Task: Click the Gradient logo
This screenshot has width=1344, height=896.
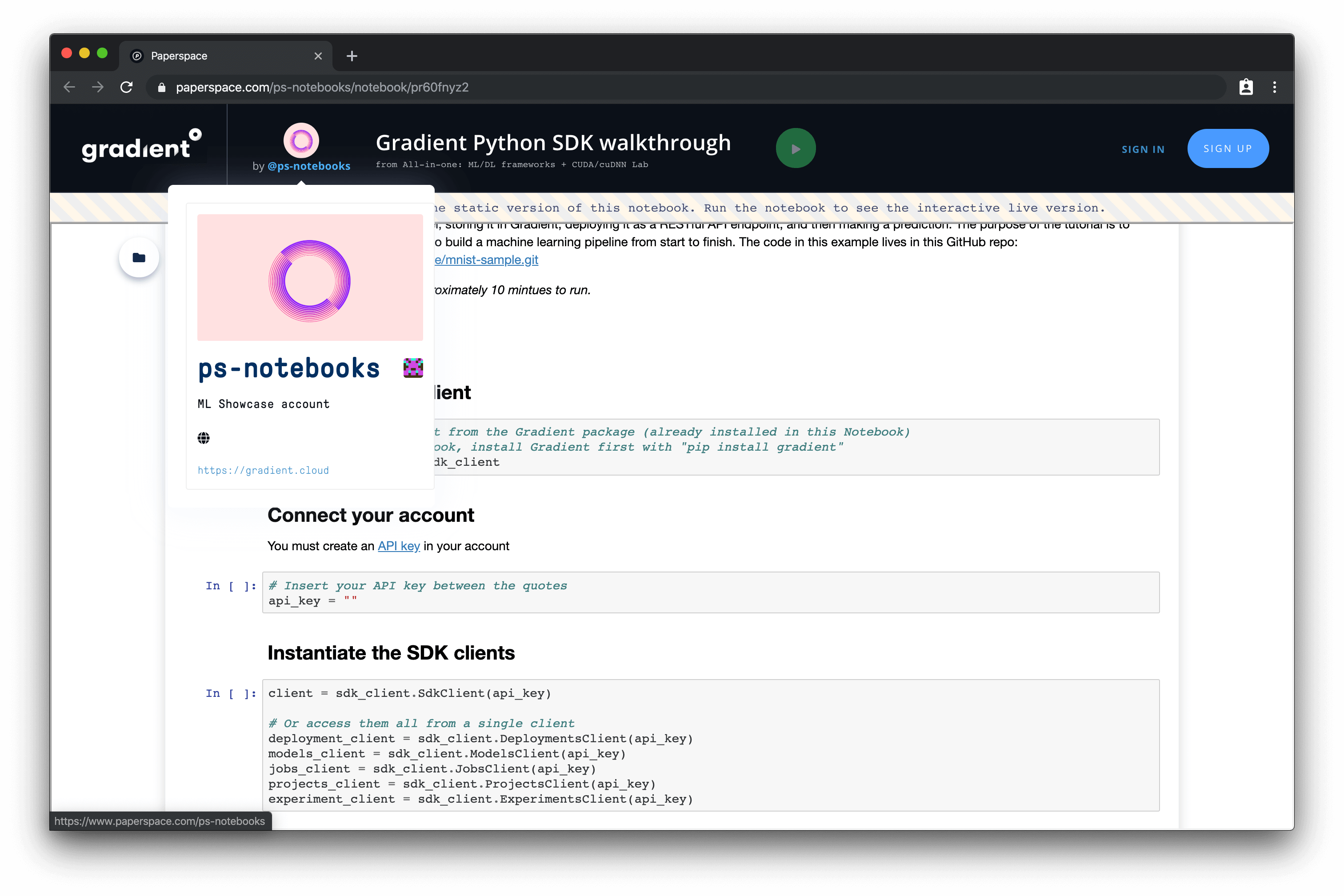Action: click(141, 146)
